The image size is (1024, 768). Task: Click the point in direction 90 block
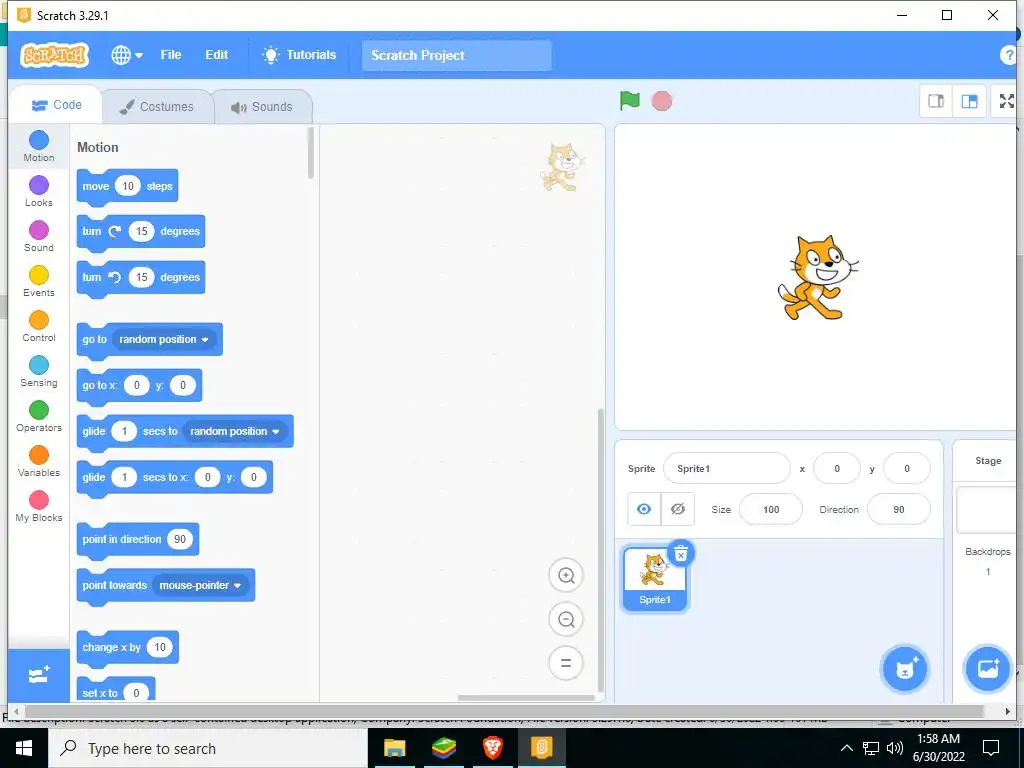click(x=138, y=539)
